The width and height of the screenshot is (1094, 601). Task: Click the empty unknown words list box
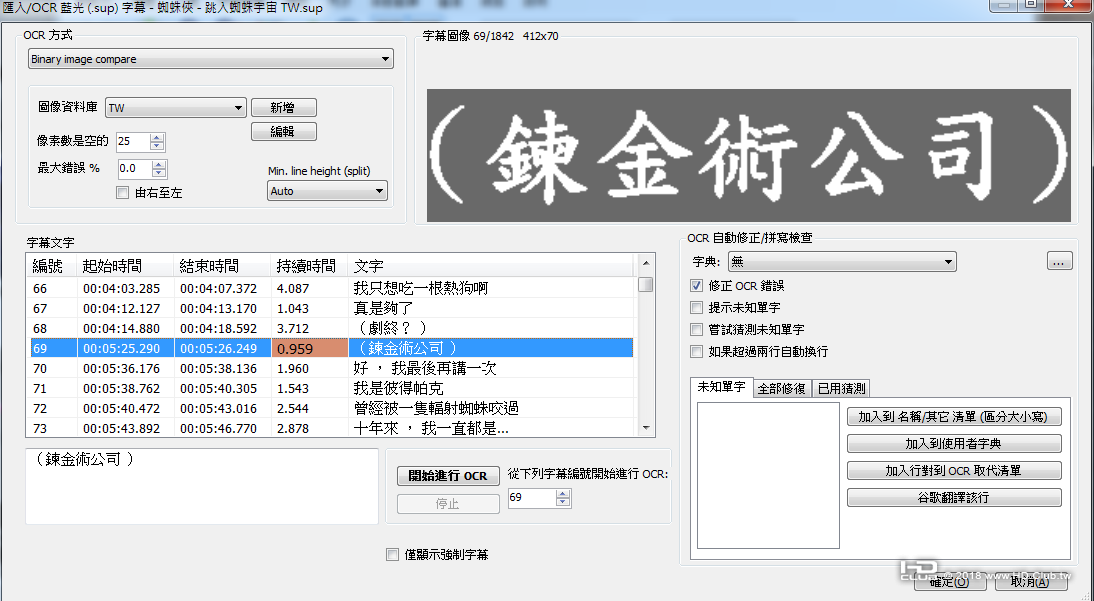tap(768, 476)
